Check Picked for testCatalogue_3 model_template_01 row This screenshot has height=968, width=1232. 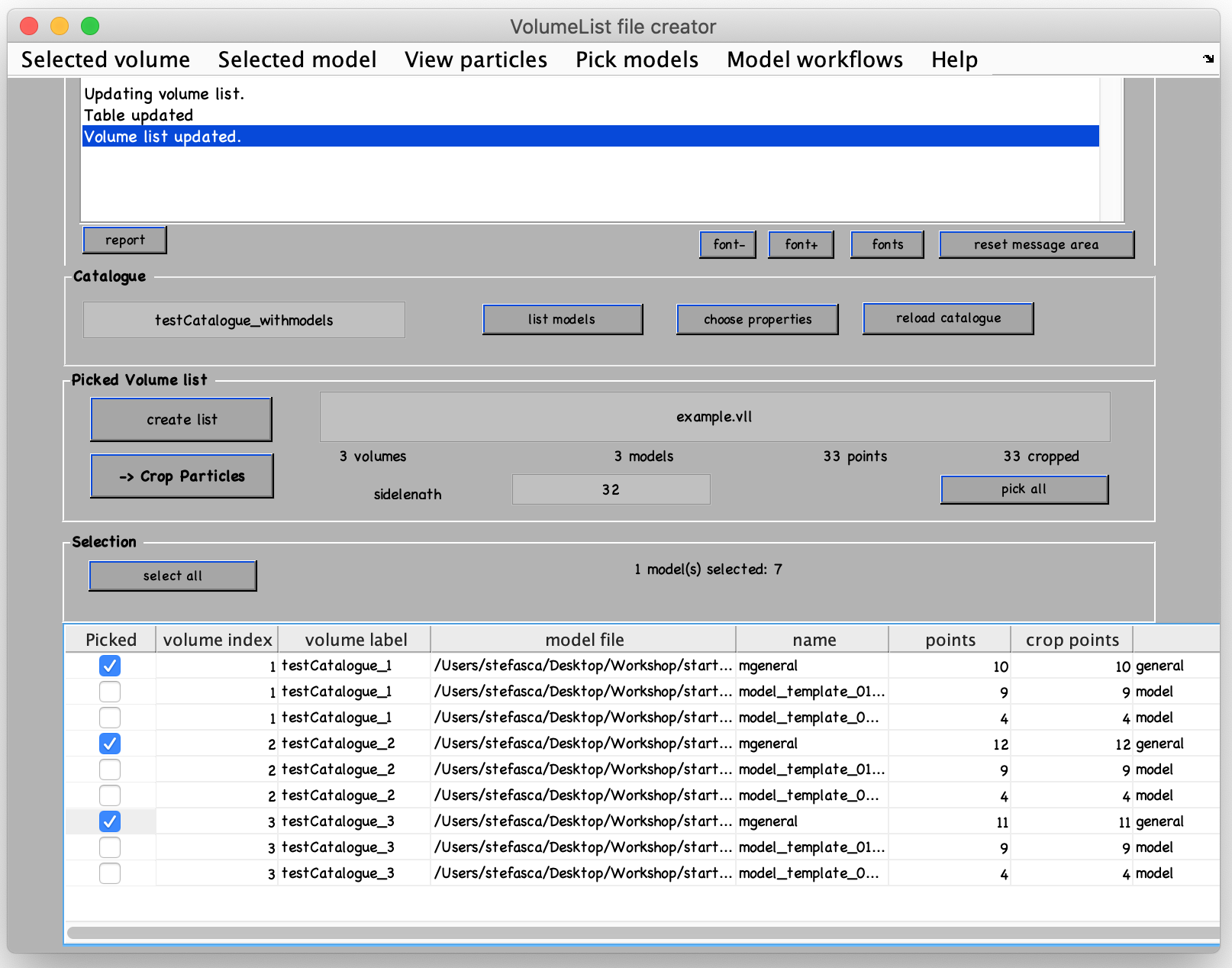[x=110, y=847]
